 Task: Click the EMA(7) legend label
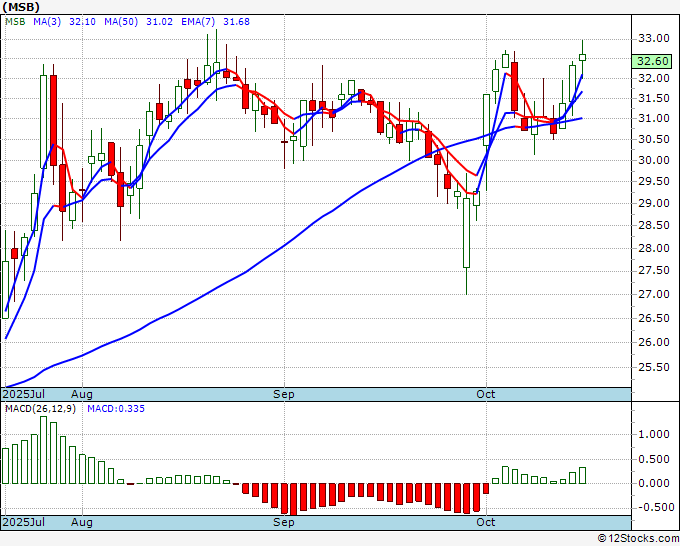tap(198, 21)
